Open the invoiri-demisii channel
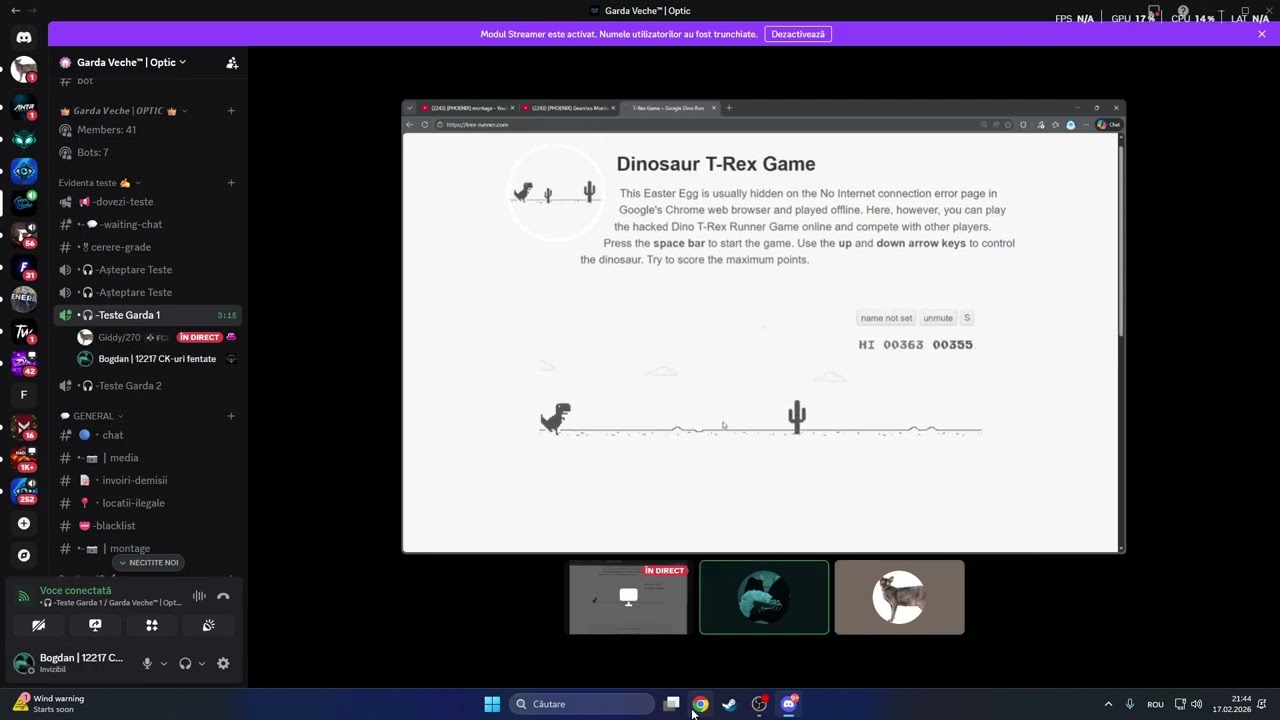Image resolution: width=1280 pixels, height=720 pixels. click(x=147, y=480)
